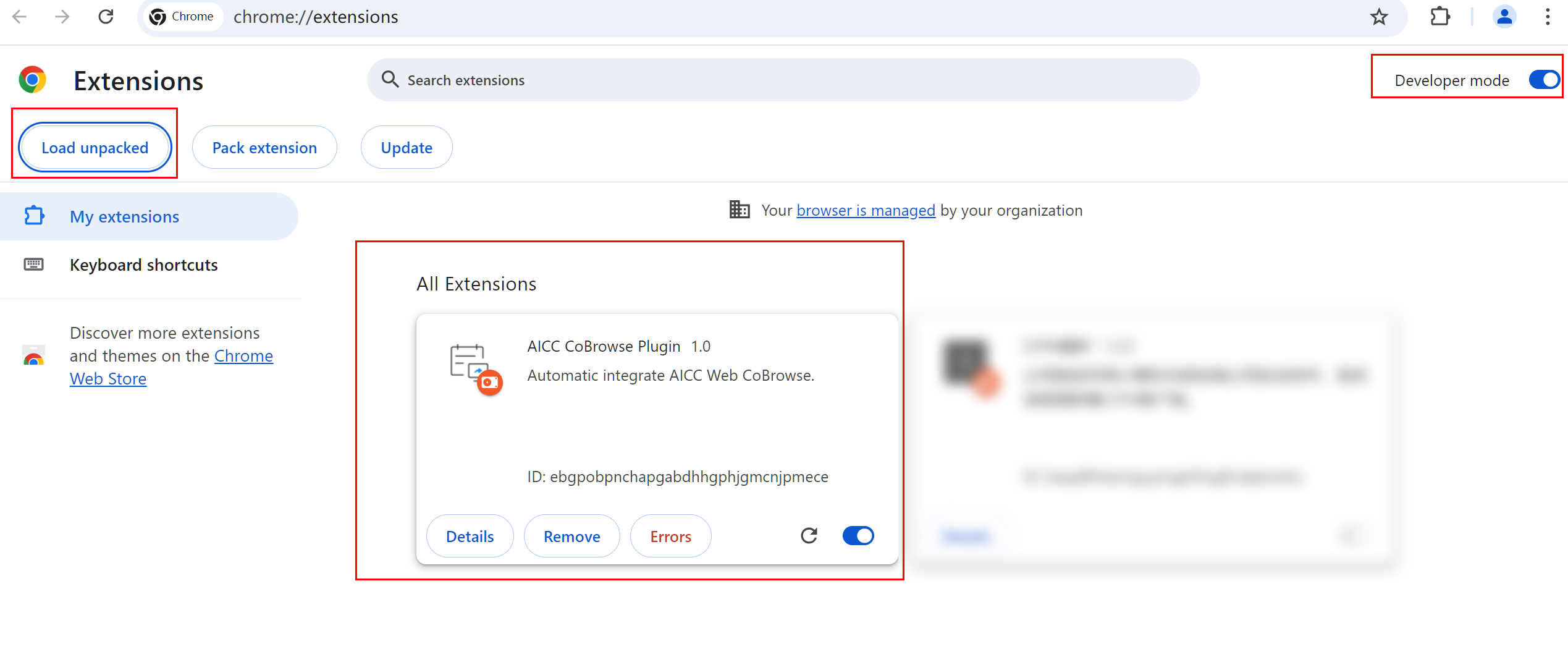The image size is (1568, 649).
Task: Click the AICC CoBrowse Plugin icon
Action: 476,370
